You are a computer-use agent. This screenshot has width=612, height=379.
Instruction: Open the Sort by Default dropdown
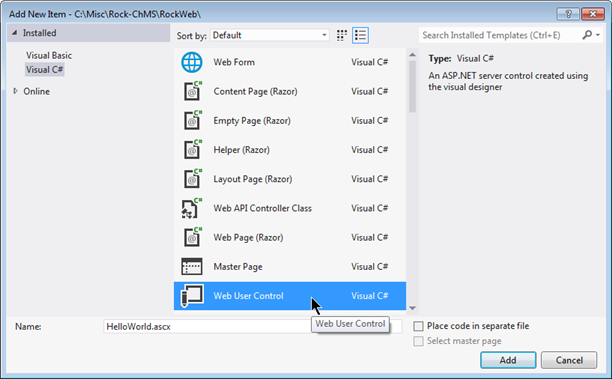[270, 35]
